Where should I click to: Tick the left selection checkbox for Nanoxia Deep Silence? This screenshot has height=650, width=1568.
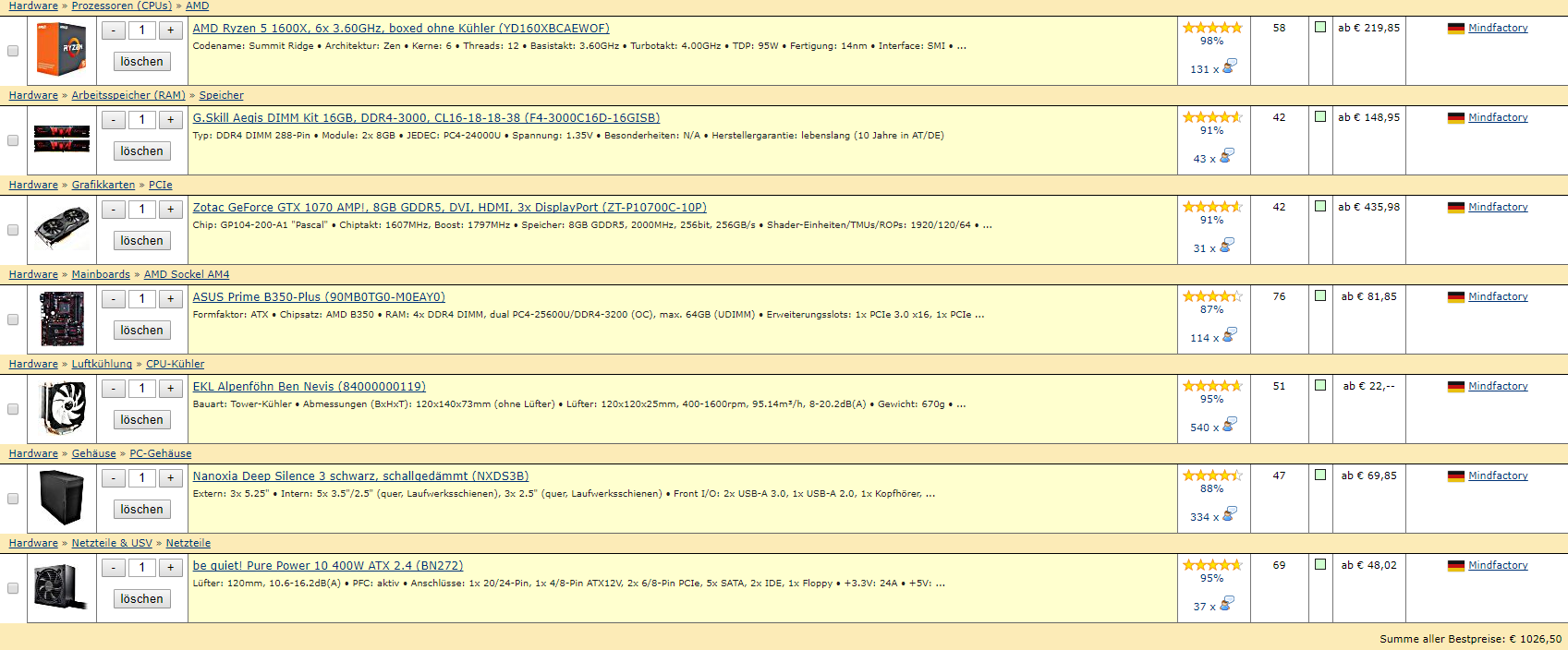[13, 499]
